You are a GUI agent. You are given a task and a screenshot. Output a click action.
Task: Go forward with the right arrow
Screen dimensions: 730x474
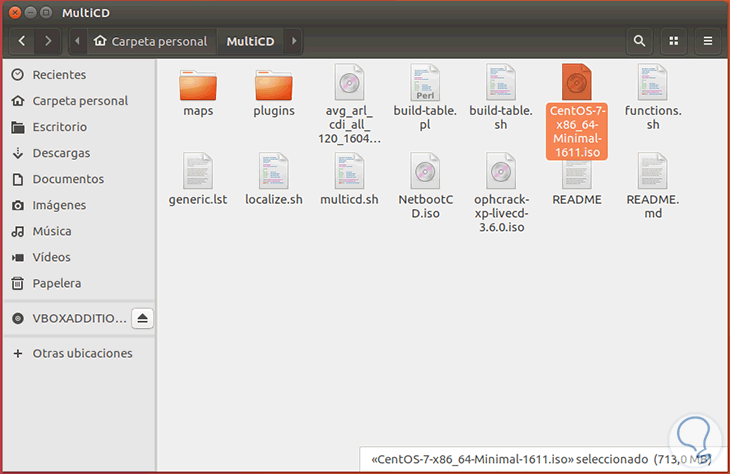point(48,41)
